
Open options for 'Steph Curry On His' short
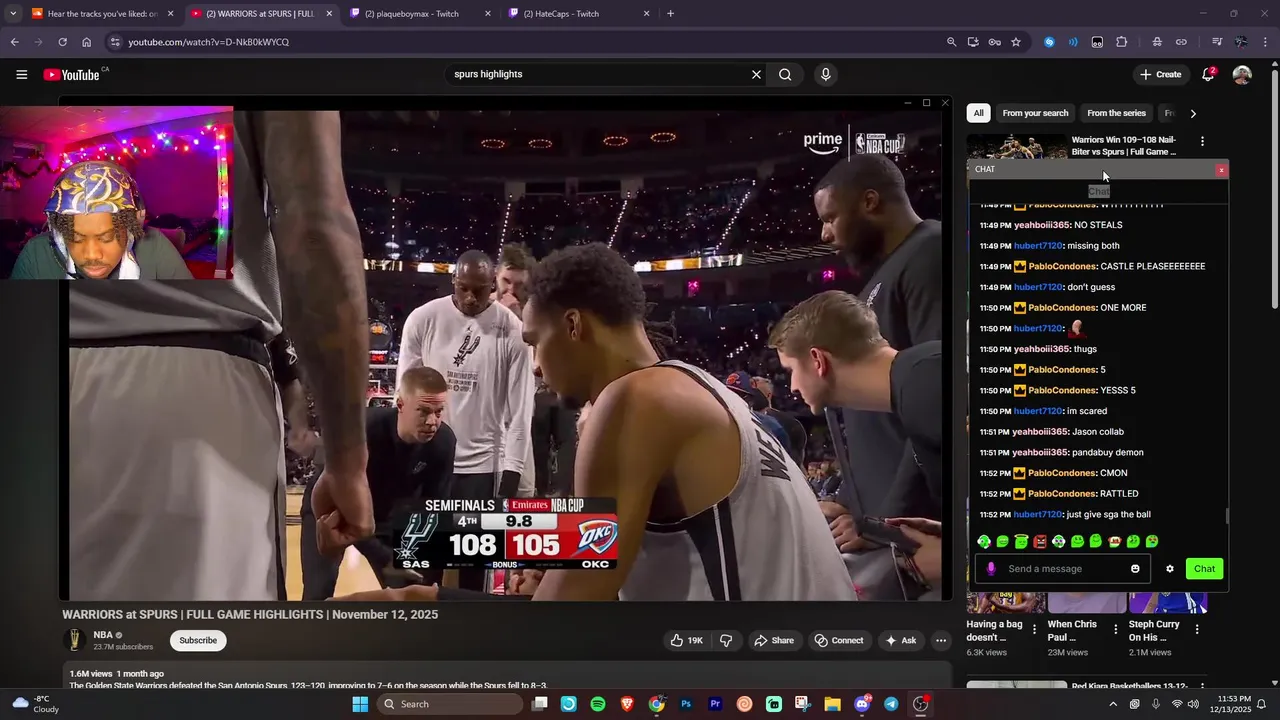click(x=1197, y=629)
